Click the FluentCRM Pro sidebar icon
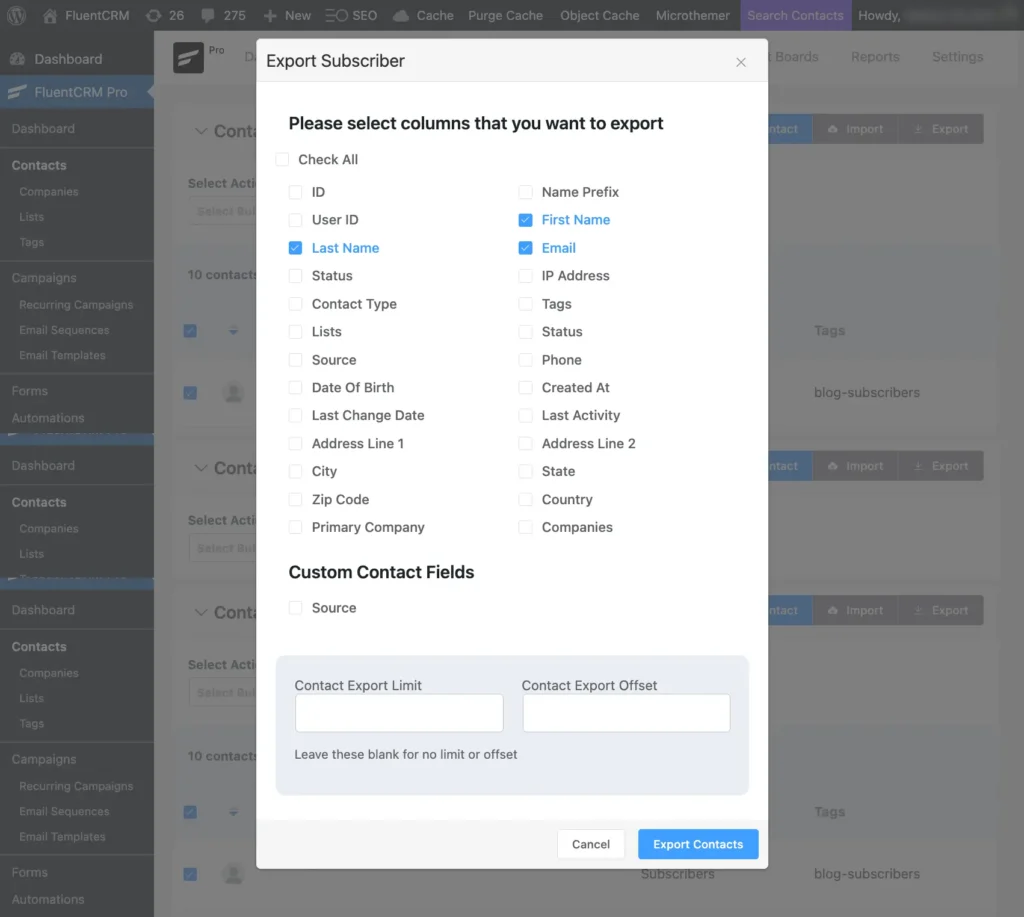 click(x=18, y=92)
